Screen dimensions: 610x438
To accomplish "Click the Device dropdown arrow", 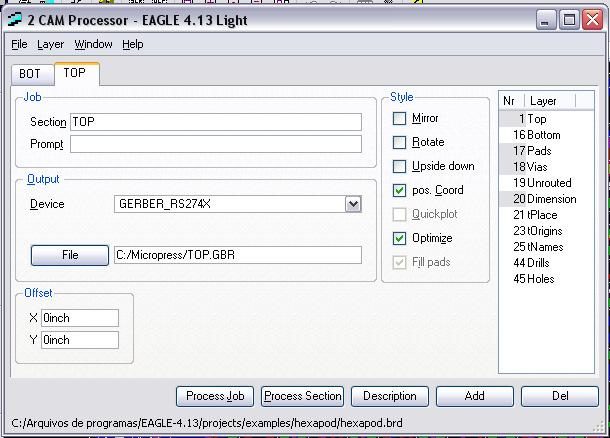I will tap(353, 204).
